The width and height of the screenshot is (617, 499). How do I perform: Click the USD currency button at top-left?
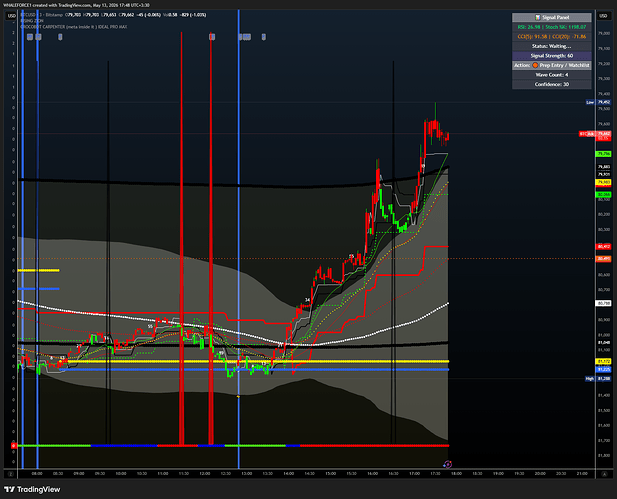point(12,16)
